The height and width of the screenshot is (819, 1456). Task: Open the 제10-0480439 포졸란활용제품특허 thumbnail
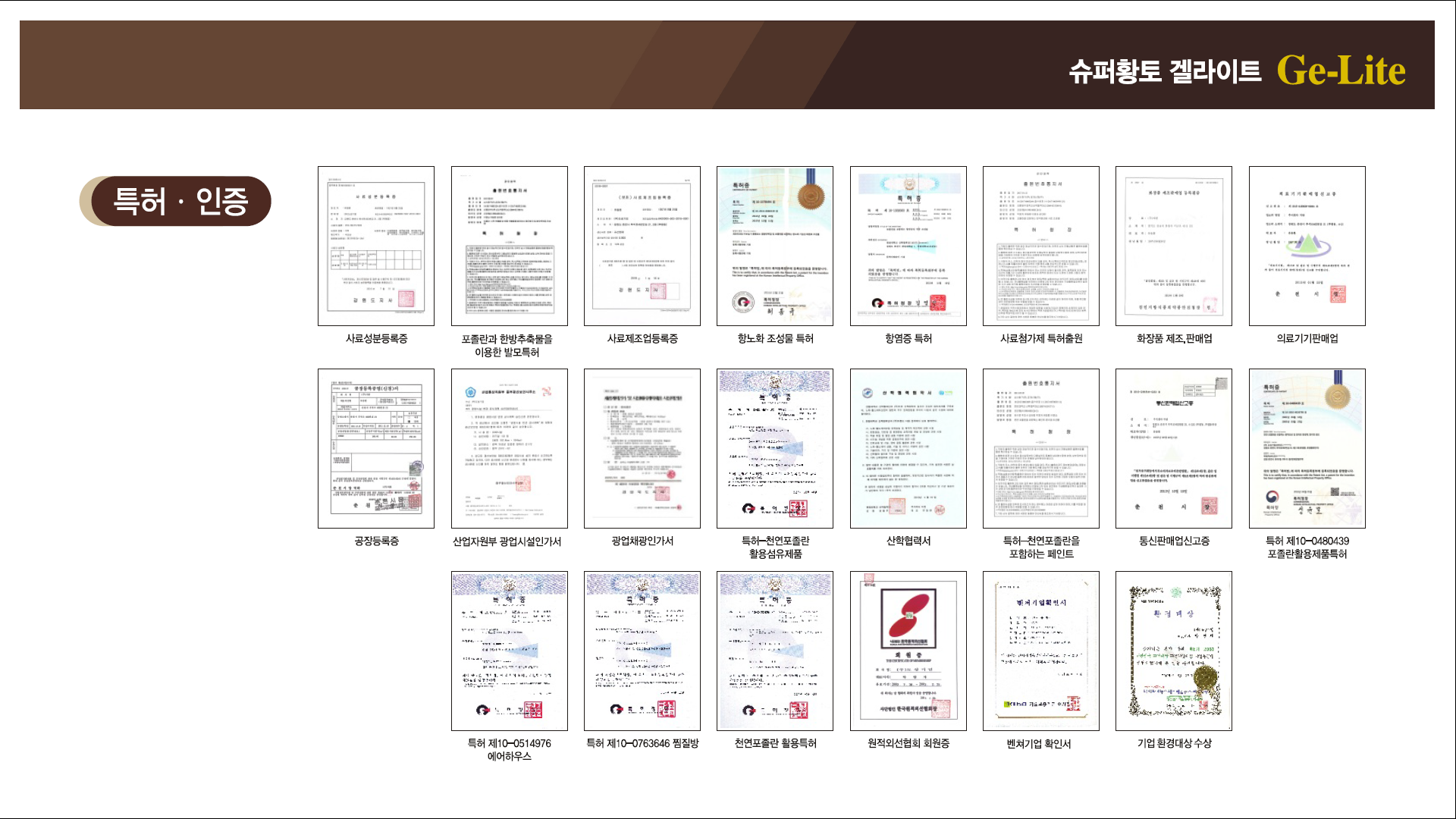tap(1307, 449)
